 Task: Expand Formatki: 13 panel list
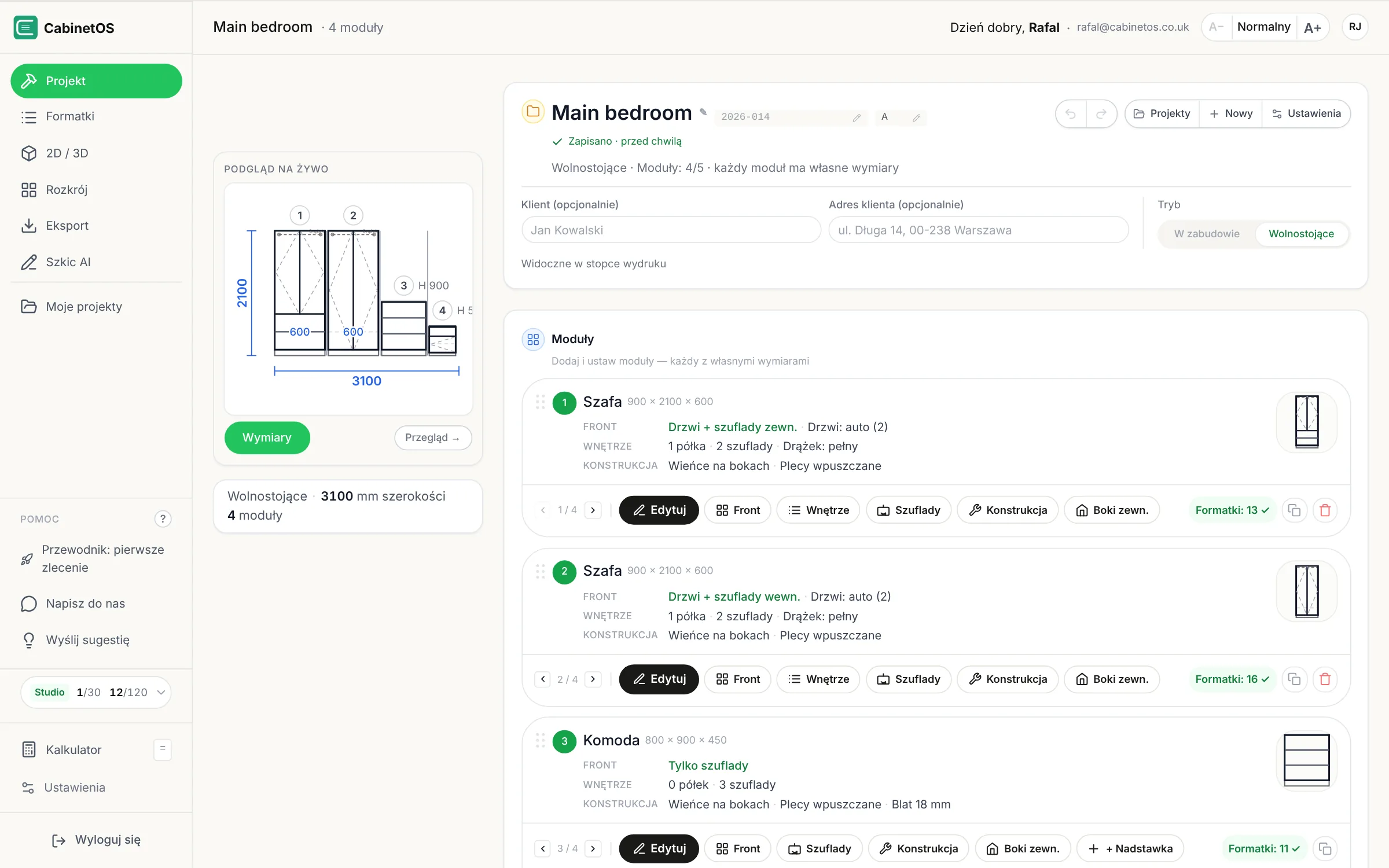tap(1232, 510)
